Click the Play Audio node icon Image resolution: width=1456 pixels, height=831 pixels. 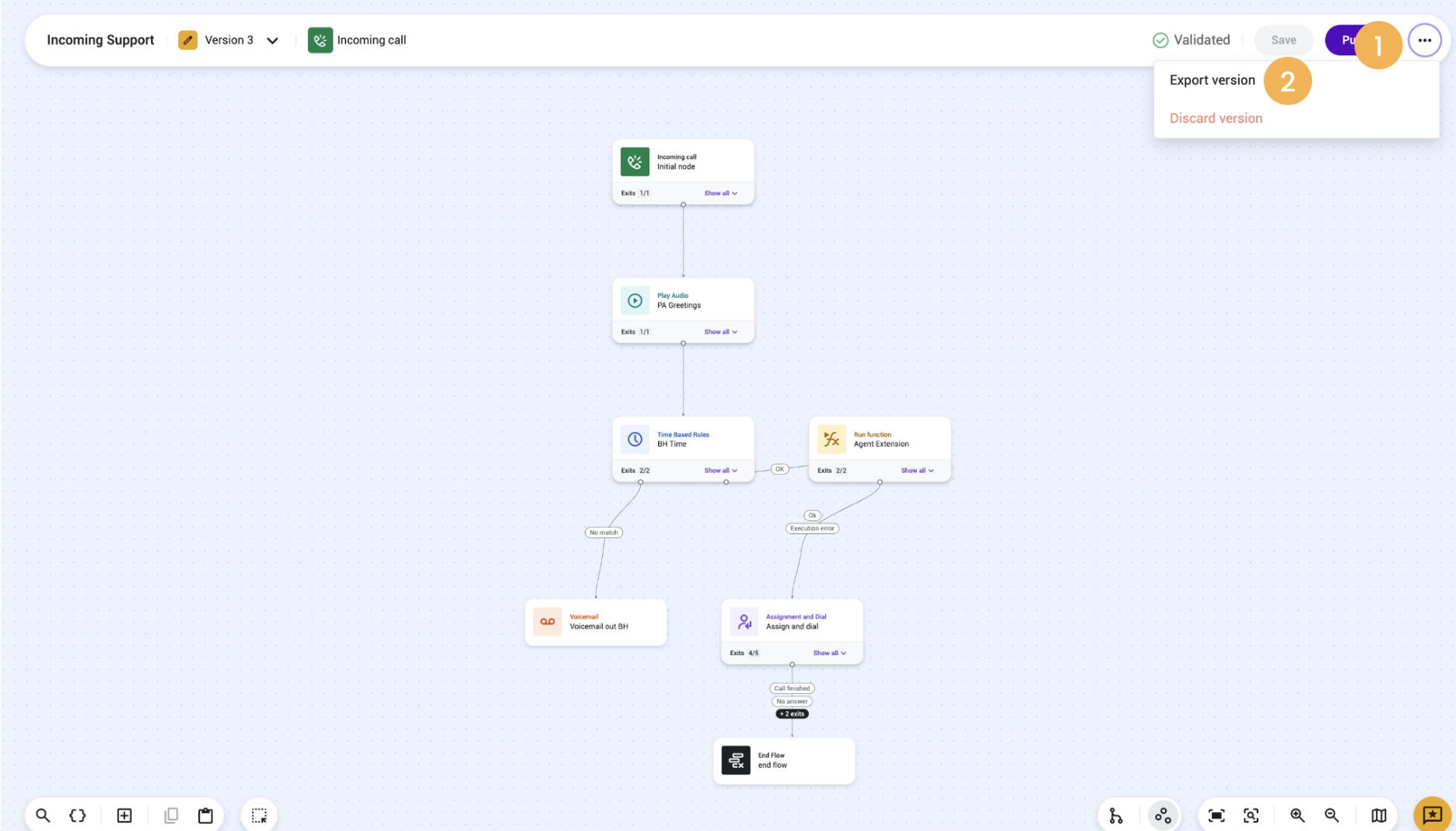(x=635, y=300)
